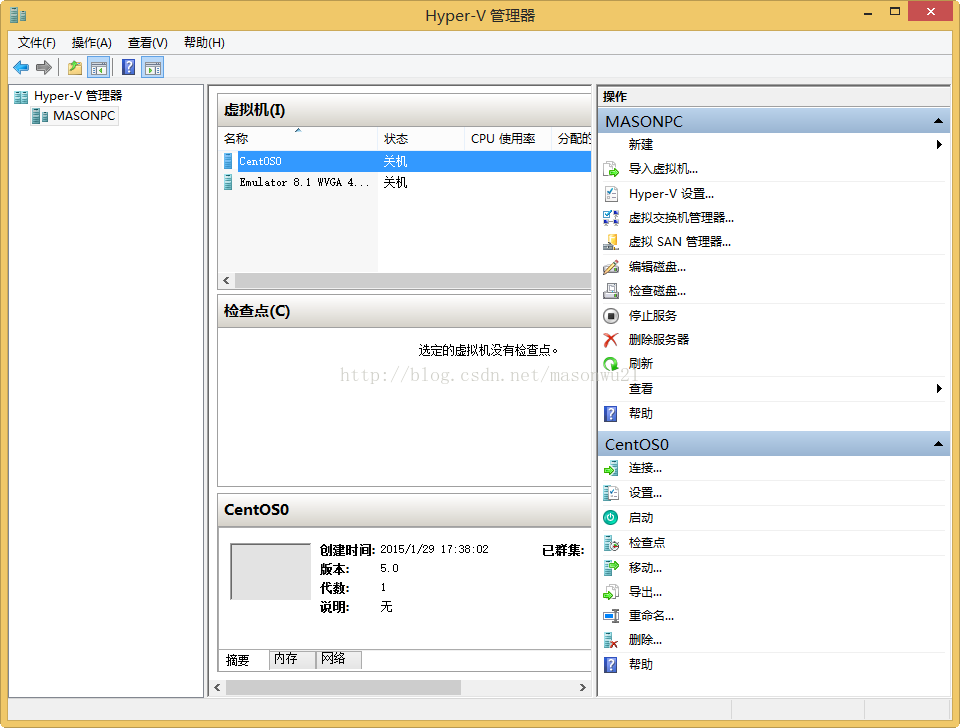The width and height of the screenshot is (960, 728).
Task: Click the VM list horizontal scrollbar track
Action: (413, 280)
